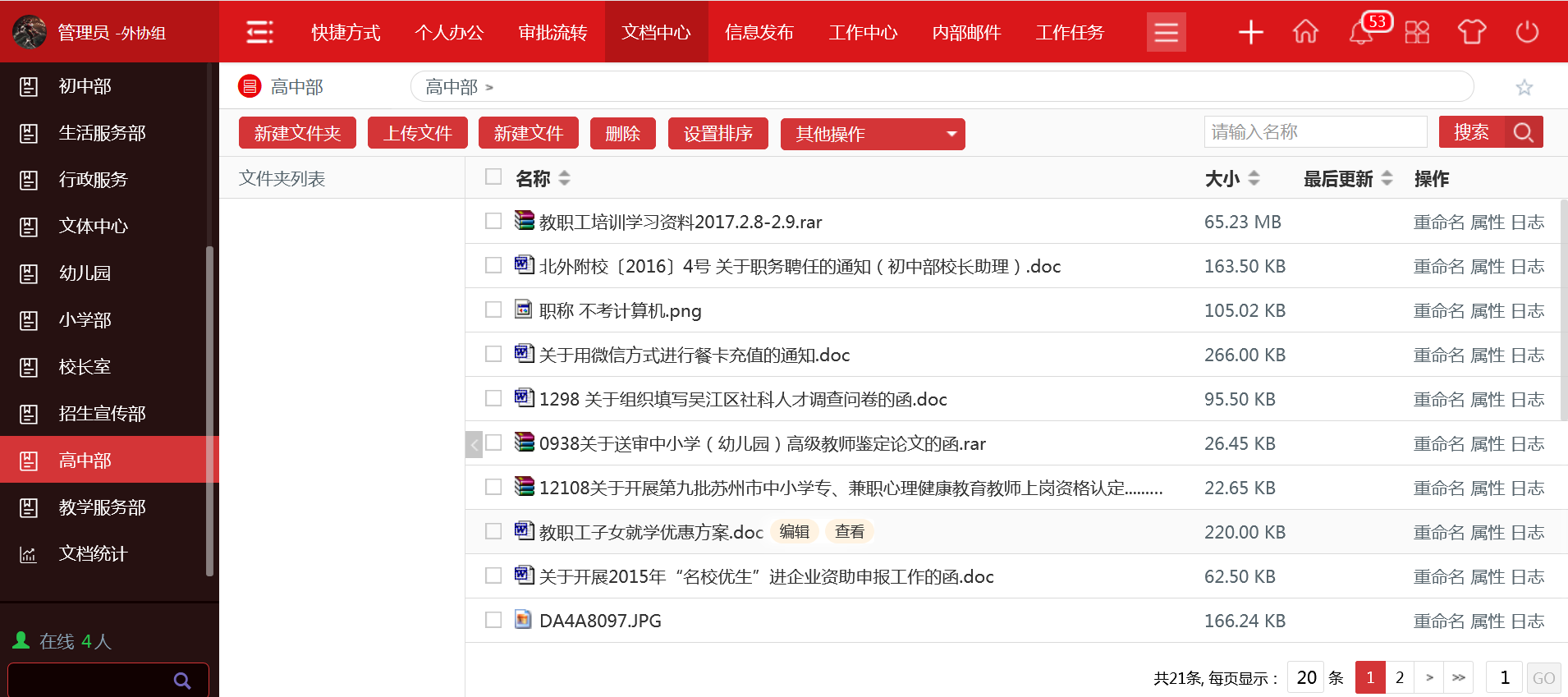Click the 请输入名称 search field
The width and height of the screenshot is (1568, 697).
pos(1315,132)
